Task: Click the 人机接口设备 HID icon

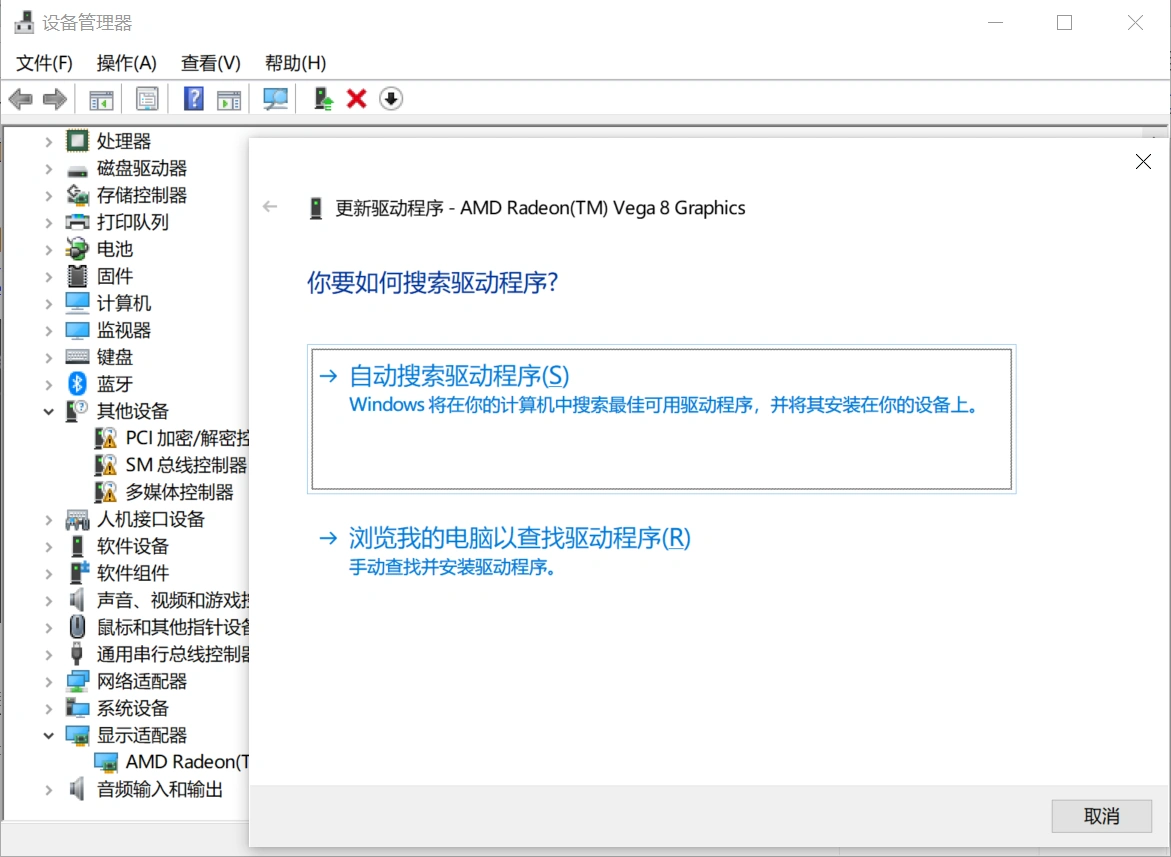Action: (77, 519)
